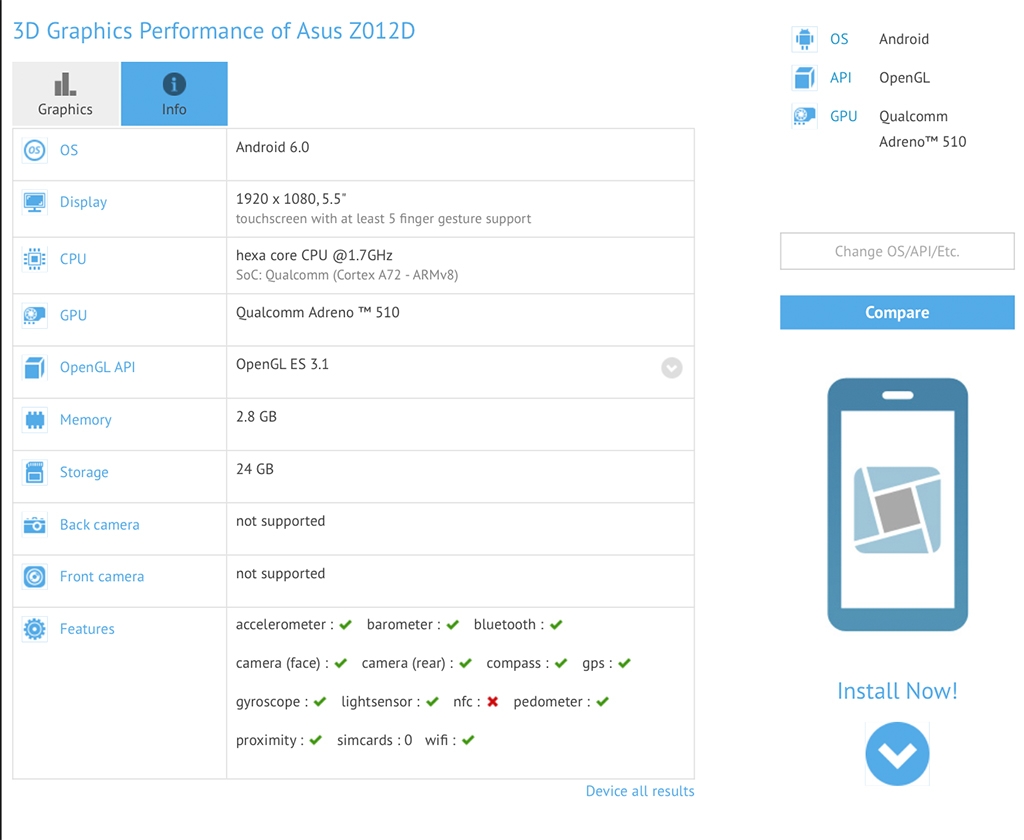The width and height of the screenshot is (1024, 840).
Task: Click the Memory chip icon
Action: 35,419
